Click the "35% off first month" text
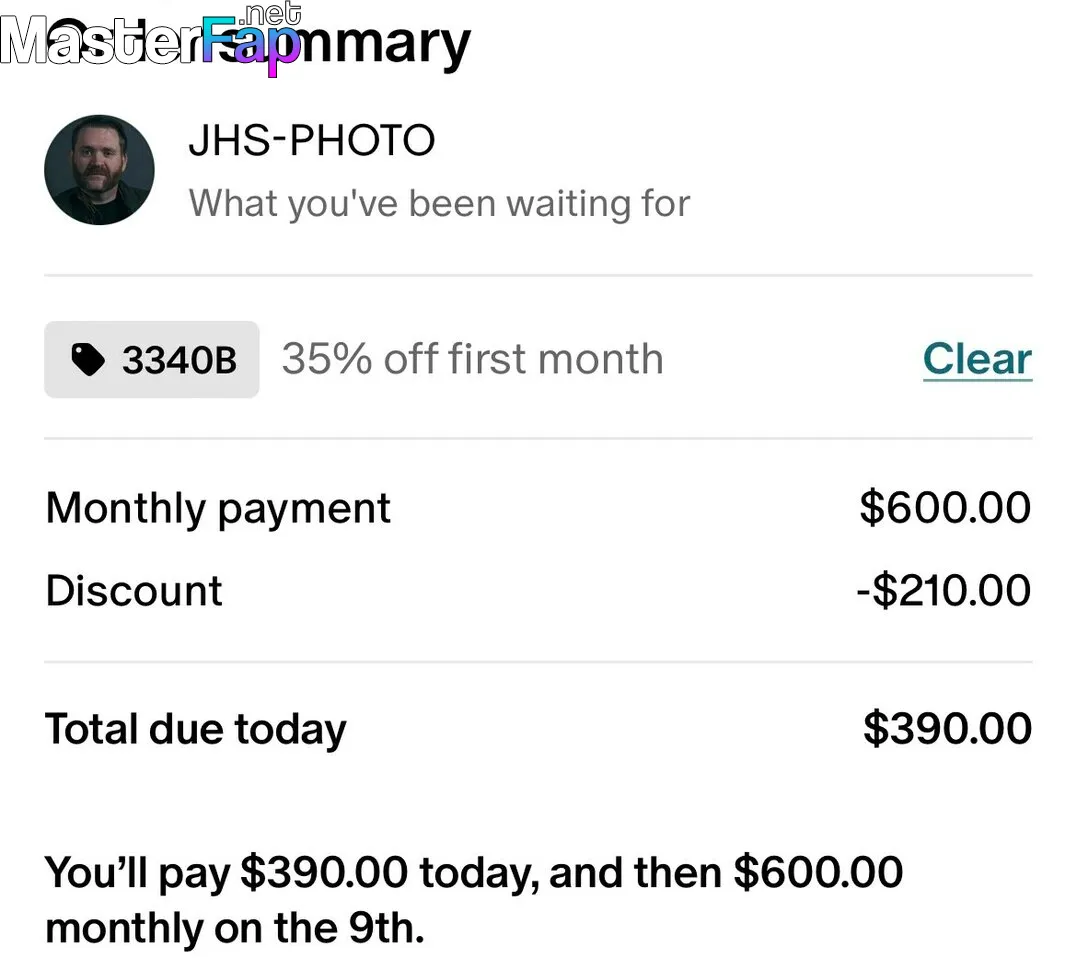Screen dimensions: 1077x960 pos(472,359)
